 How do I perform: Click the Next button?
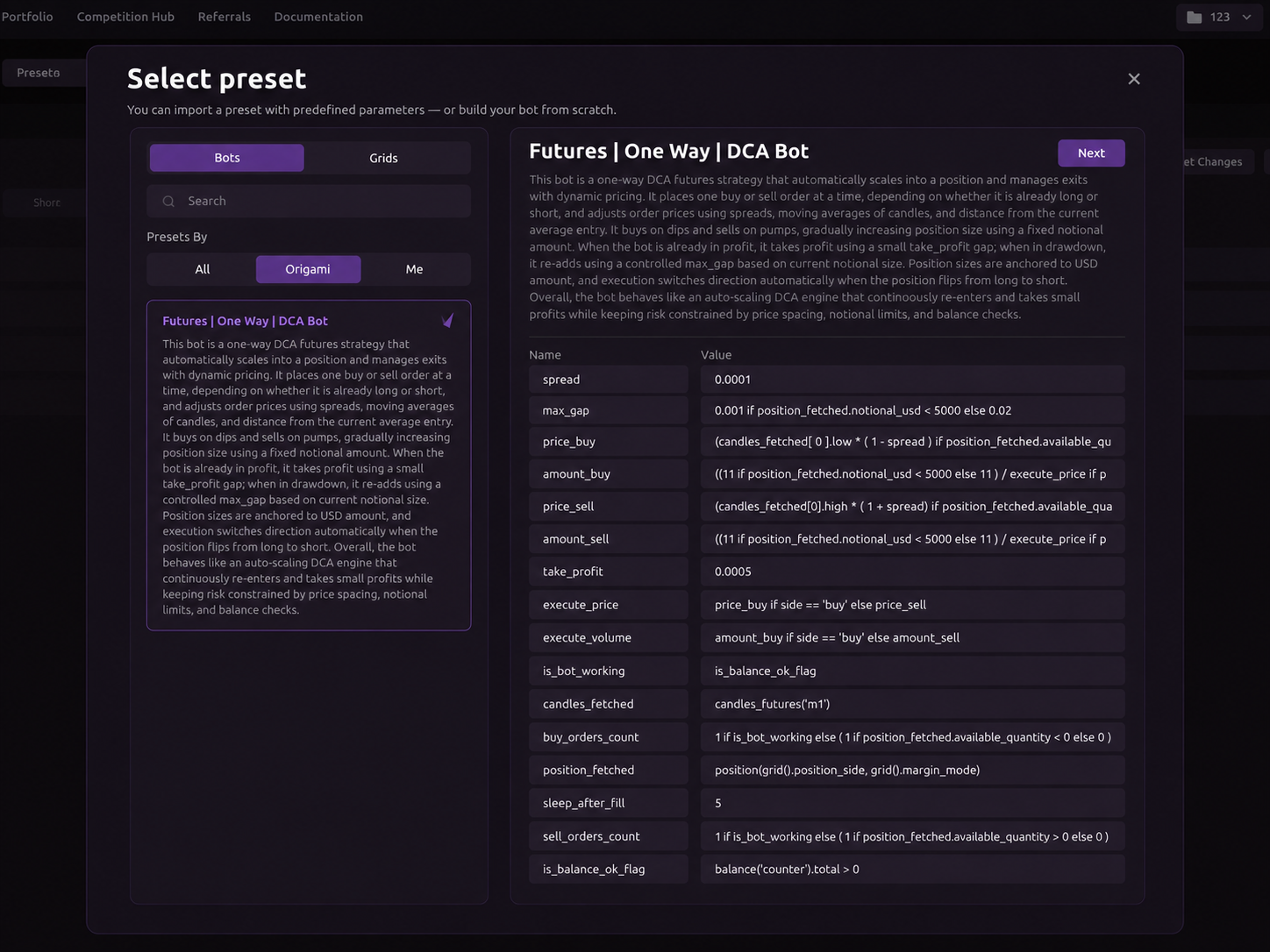click(1091, 153)
